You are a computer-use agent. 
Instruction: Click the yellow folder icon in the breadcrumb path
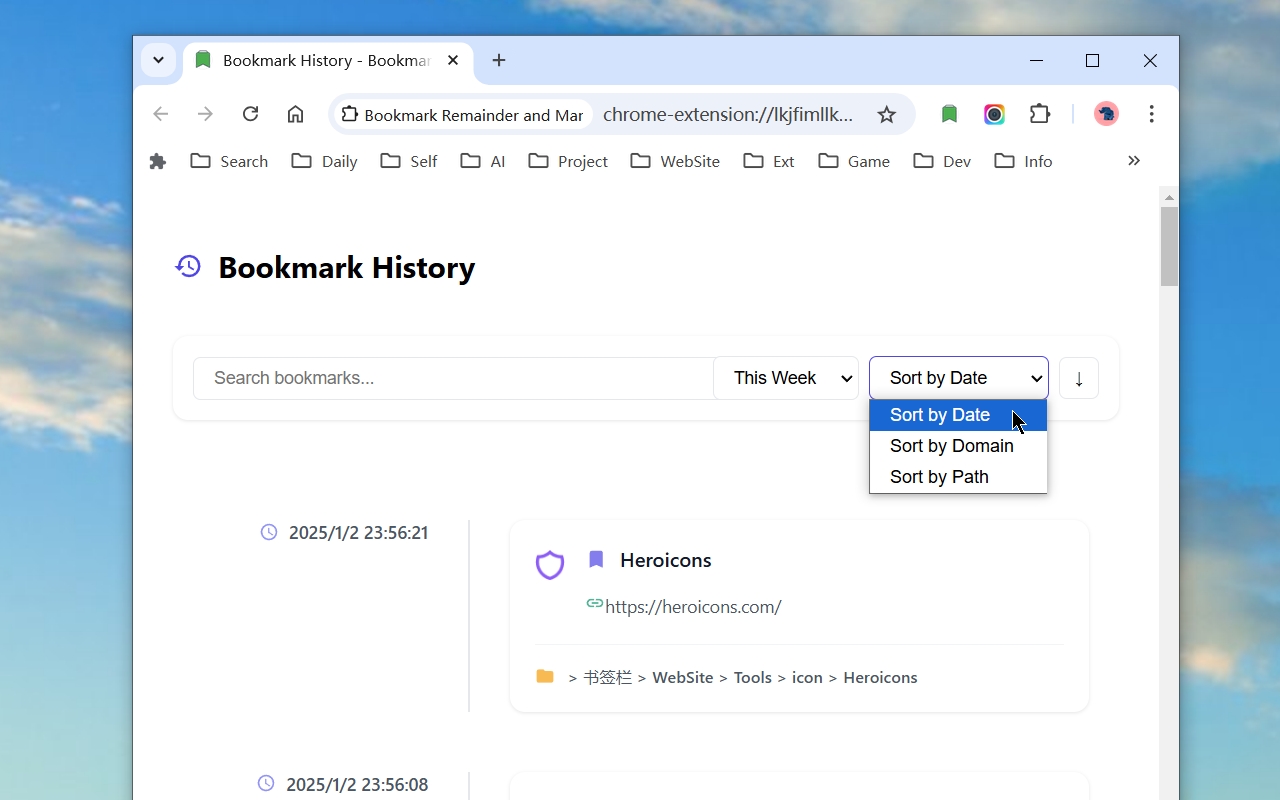point(544,676)
